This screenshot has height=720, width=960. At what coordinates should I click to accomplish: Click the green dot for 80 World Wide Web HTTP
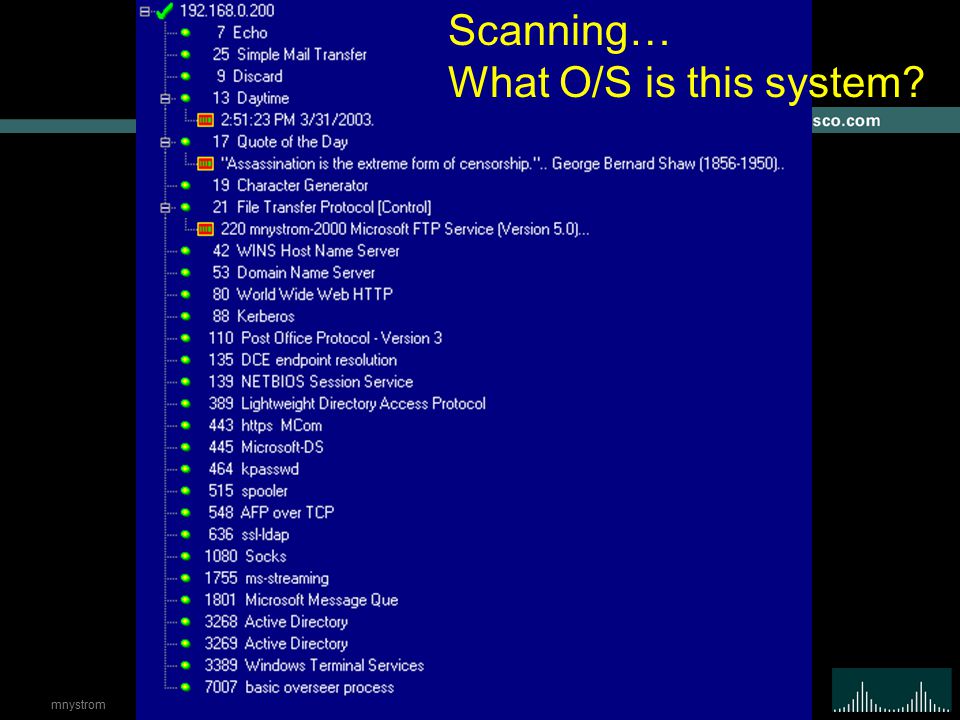click(186, 294)
